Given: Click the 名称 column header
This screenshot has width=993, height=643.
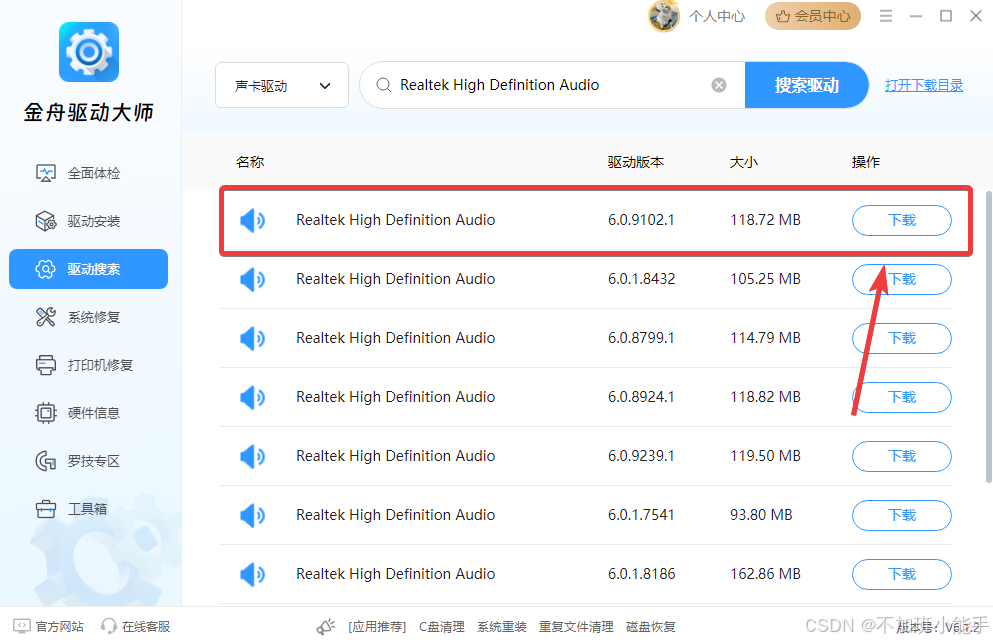Looking at the screenshot, I should click(250, 162).
